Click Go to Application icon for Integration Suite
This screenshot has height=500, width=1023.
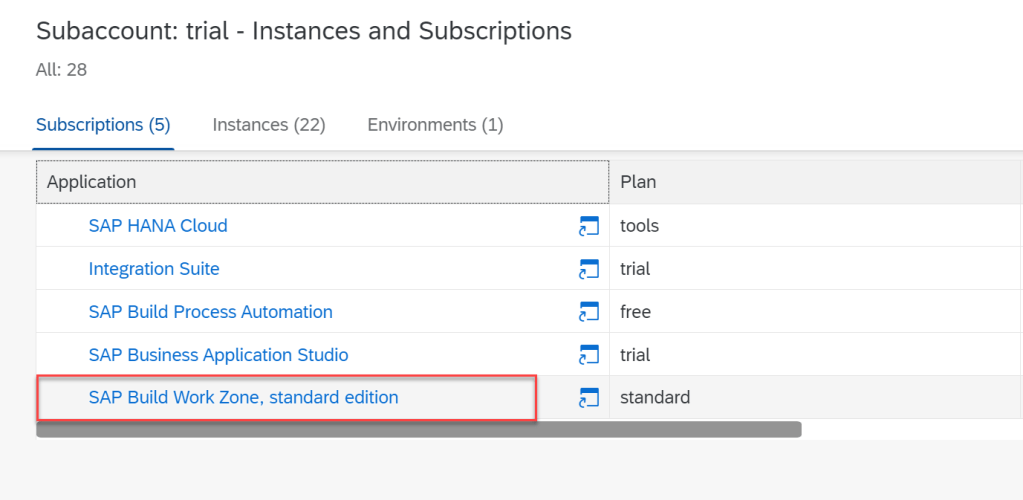[588, 270]
